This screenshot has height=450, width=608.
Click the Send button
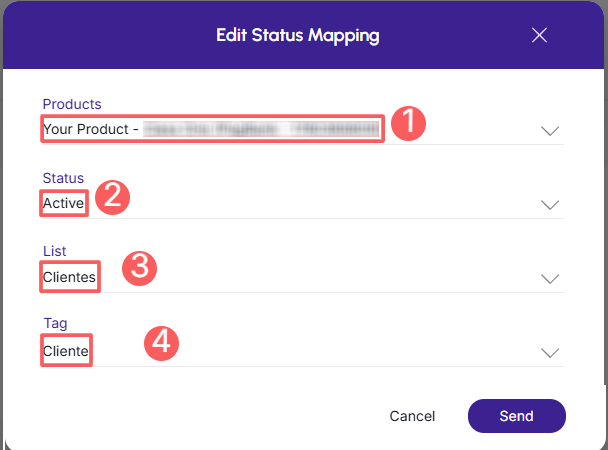point(516,416)
